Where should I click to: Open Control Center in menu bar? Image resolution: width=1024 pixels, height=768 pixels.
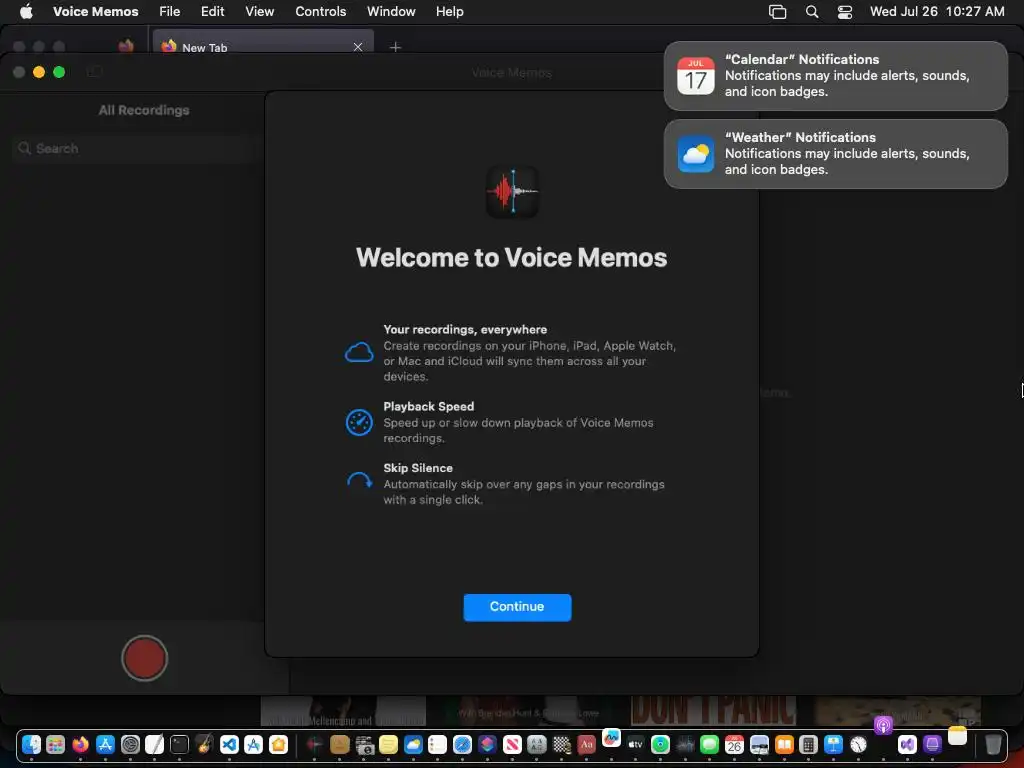[x=844, y=11]
